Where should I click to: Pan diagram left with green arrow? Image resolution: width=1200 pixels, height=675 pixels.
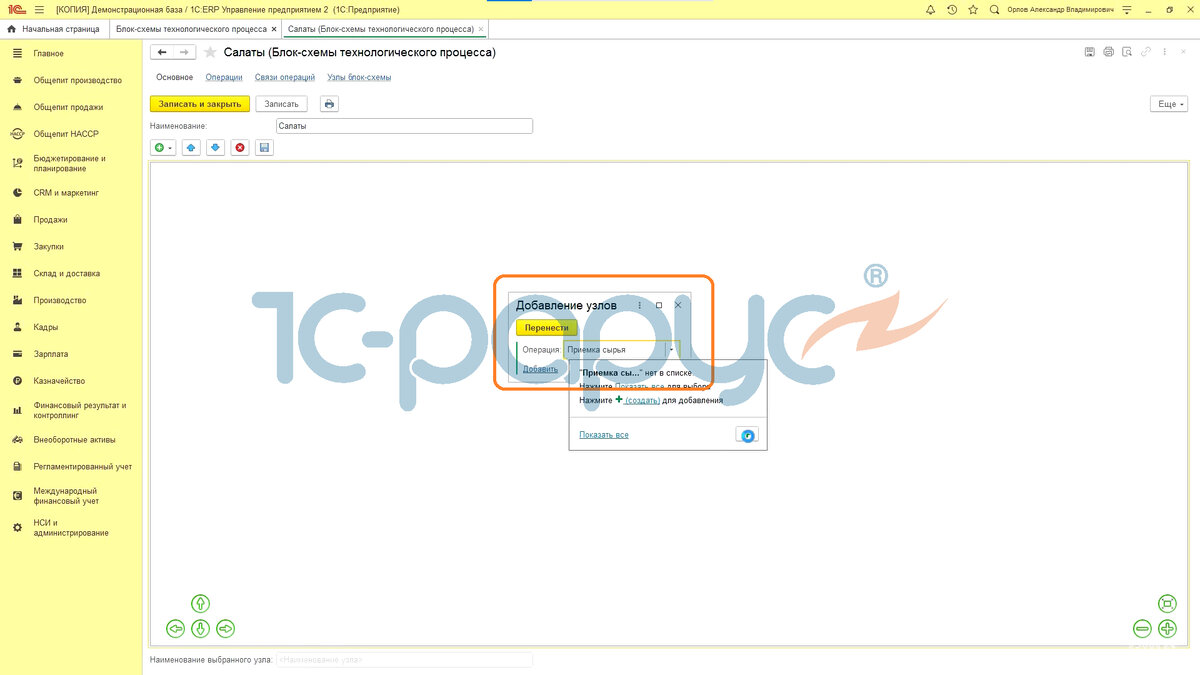(x=175, y=629)
